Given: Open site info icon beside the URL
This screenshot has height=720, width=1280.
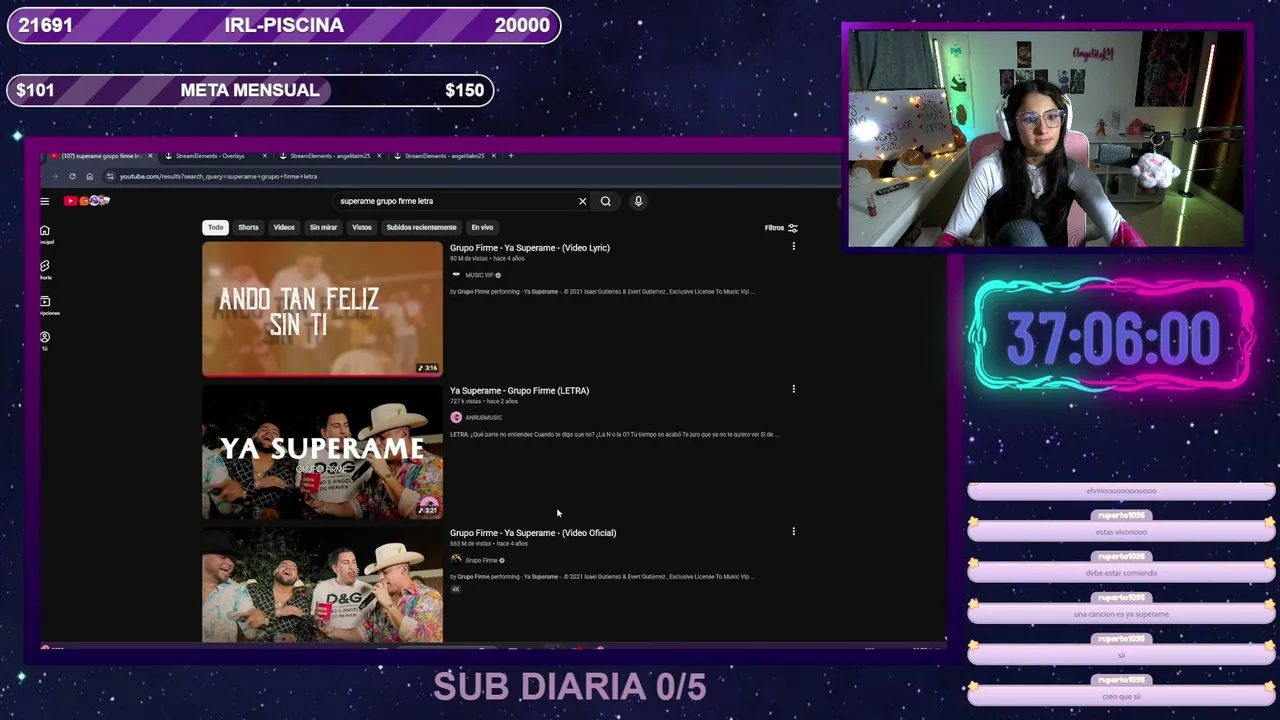Looking at the screenshot, I should click(x=110, y=176).
